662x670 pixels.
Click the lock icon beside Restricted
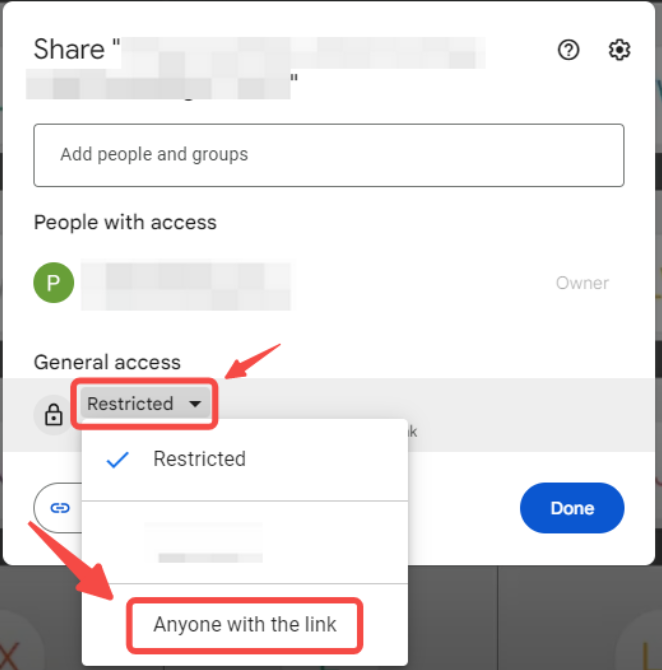click(53, 414)
